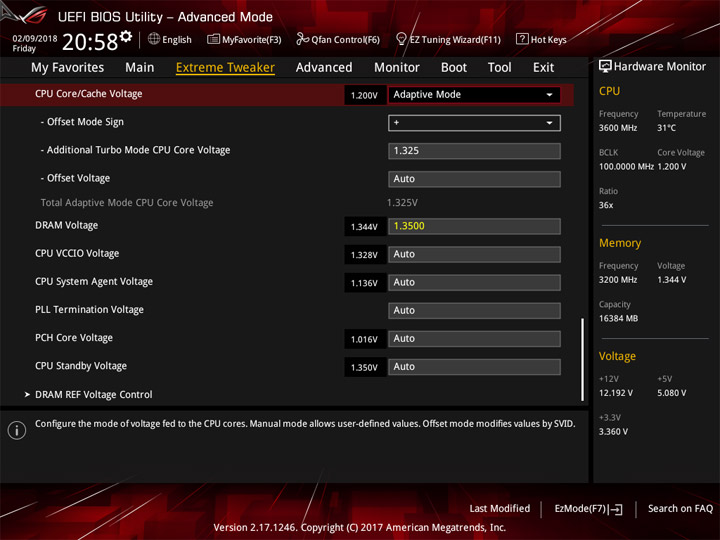This screenshot has height=540, width=720.
Task: Click the CPU System Agent Voltage field
Action: (474, 282)
